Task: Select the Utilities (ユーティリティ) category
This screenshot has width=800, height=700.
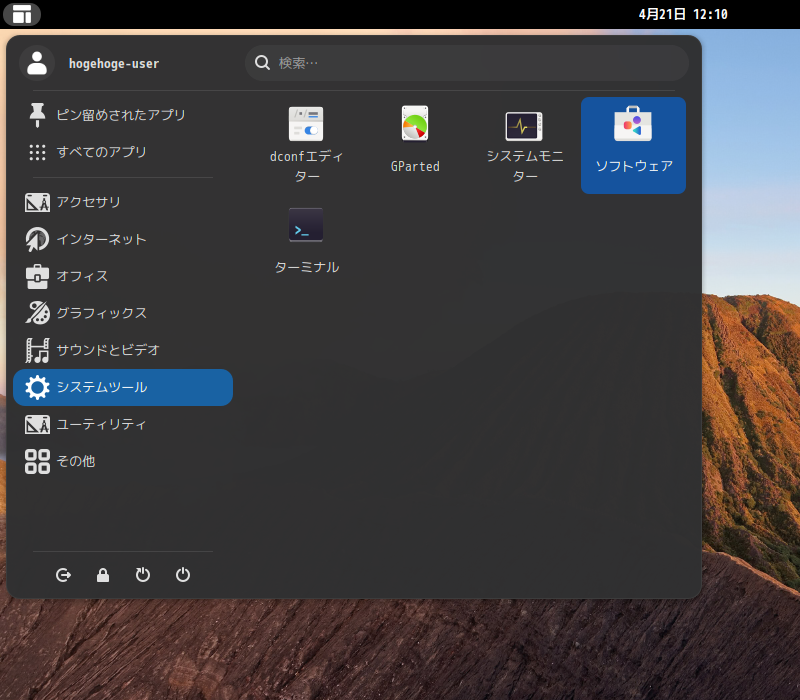Action: (101, 424)
